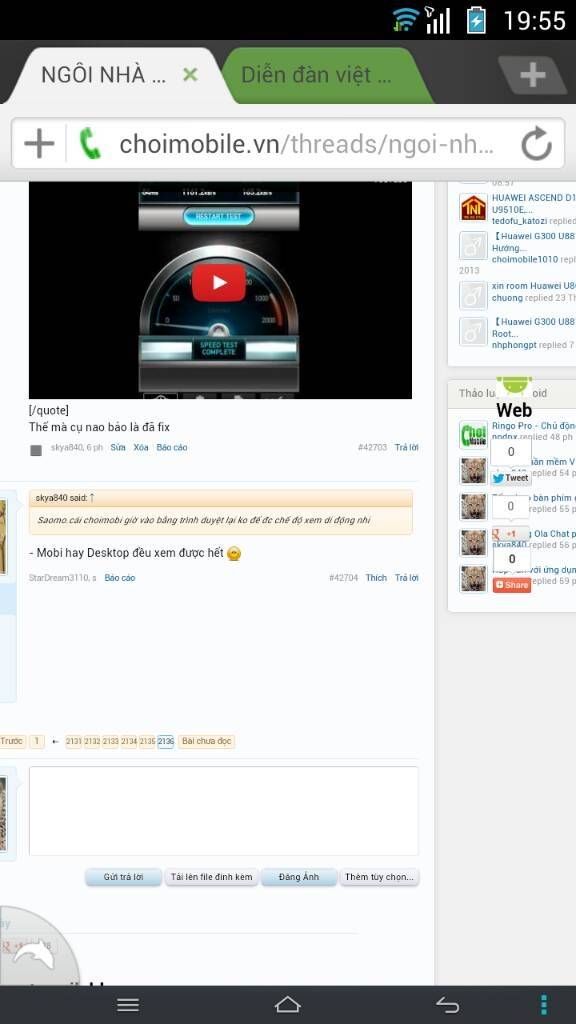Play the embedded YouTube speed test video
576x1024 pixels.
pyautogui.click(x=219, y=282)
